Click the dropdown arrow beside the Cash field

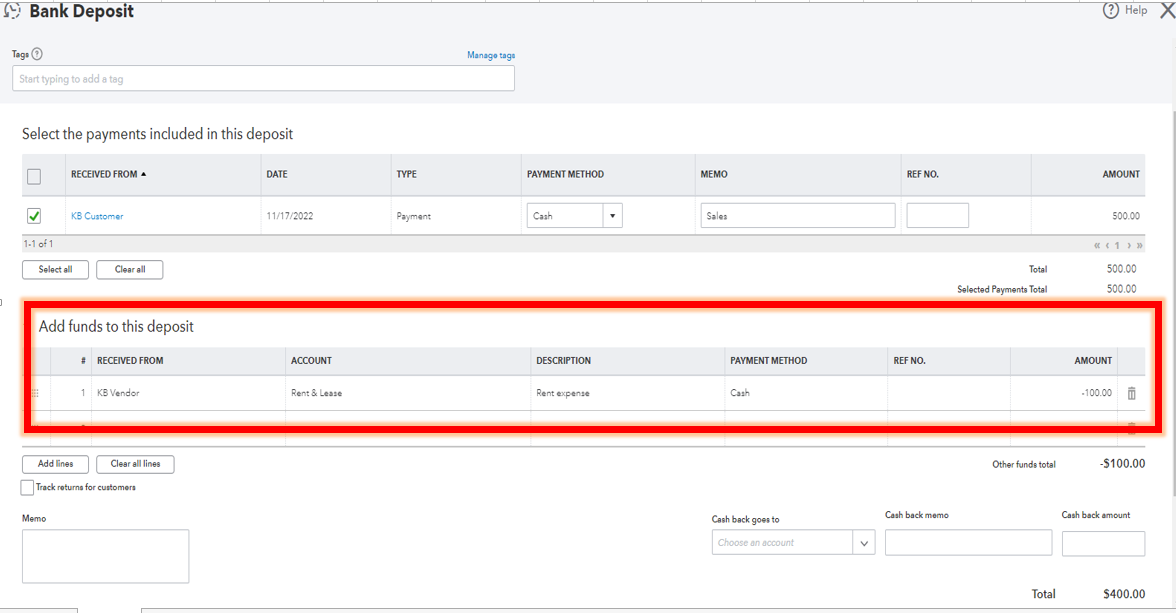[612, 214]
